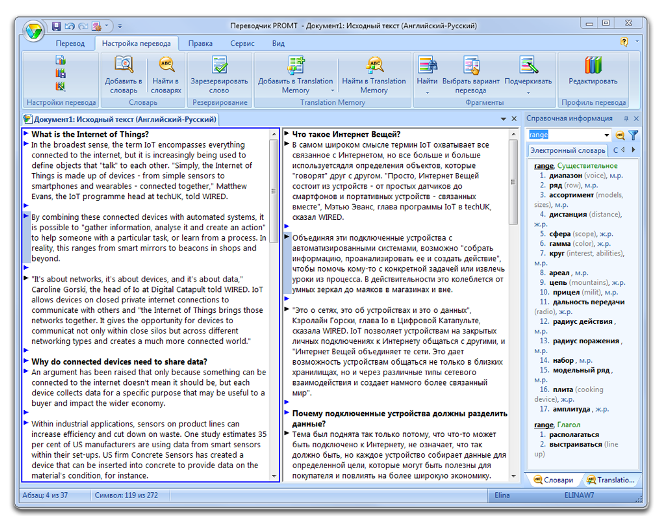This screenshot has height=516, width=658.
Task: Click the translation pane scroll up arrow
Action: (513, 134)
